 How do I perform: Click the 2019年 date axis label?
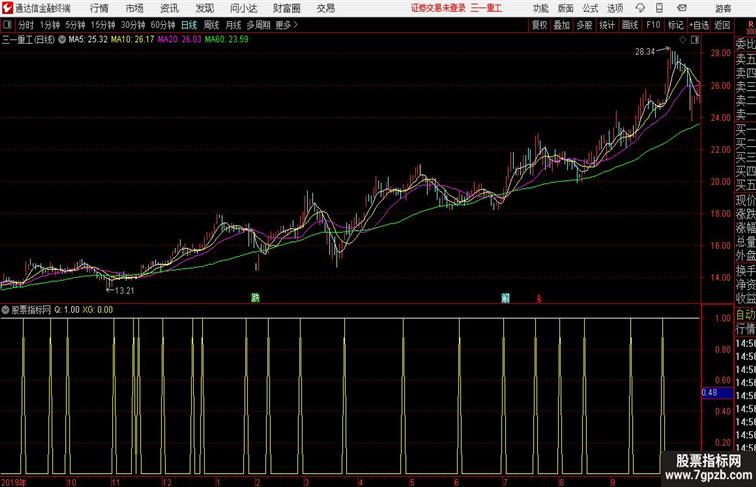[14, 482]
